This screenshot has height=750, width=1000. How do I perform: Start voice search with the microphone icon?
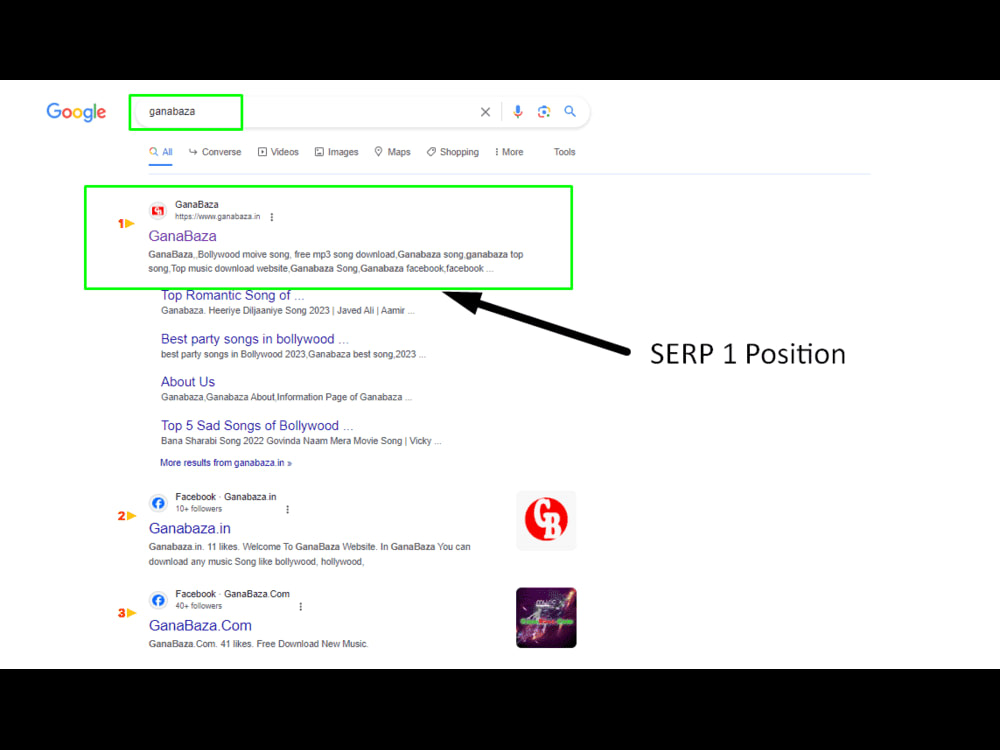click(x=518, y=112)
